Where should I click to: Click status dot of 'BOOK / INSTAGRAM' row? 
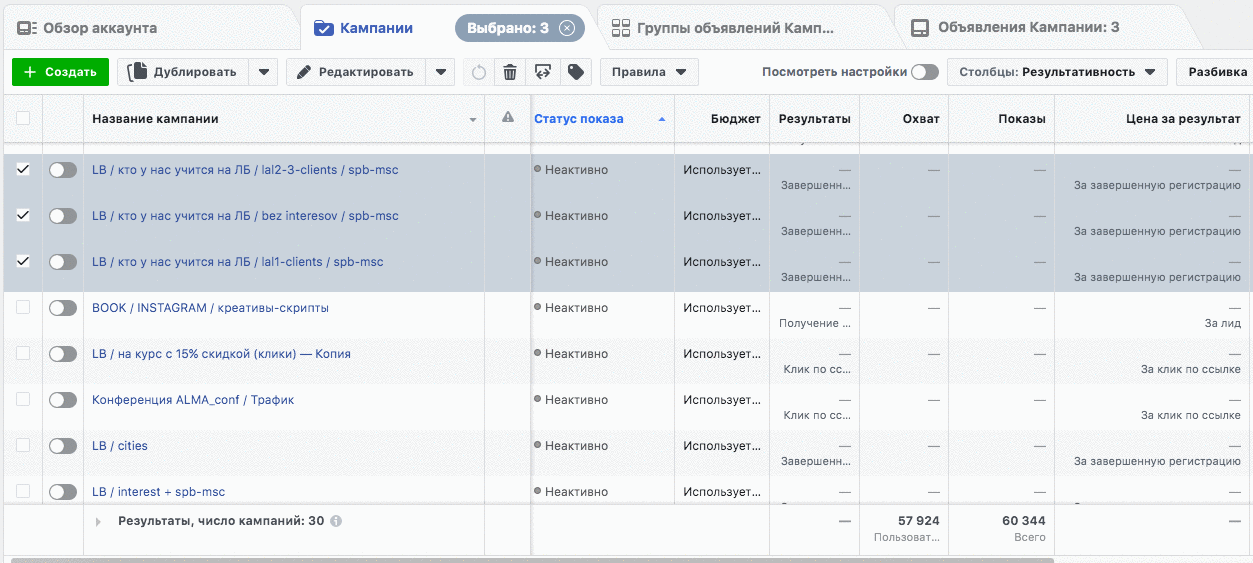tap(538, 307)
